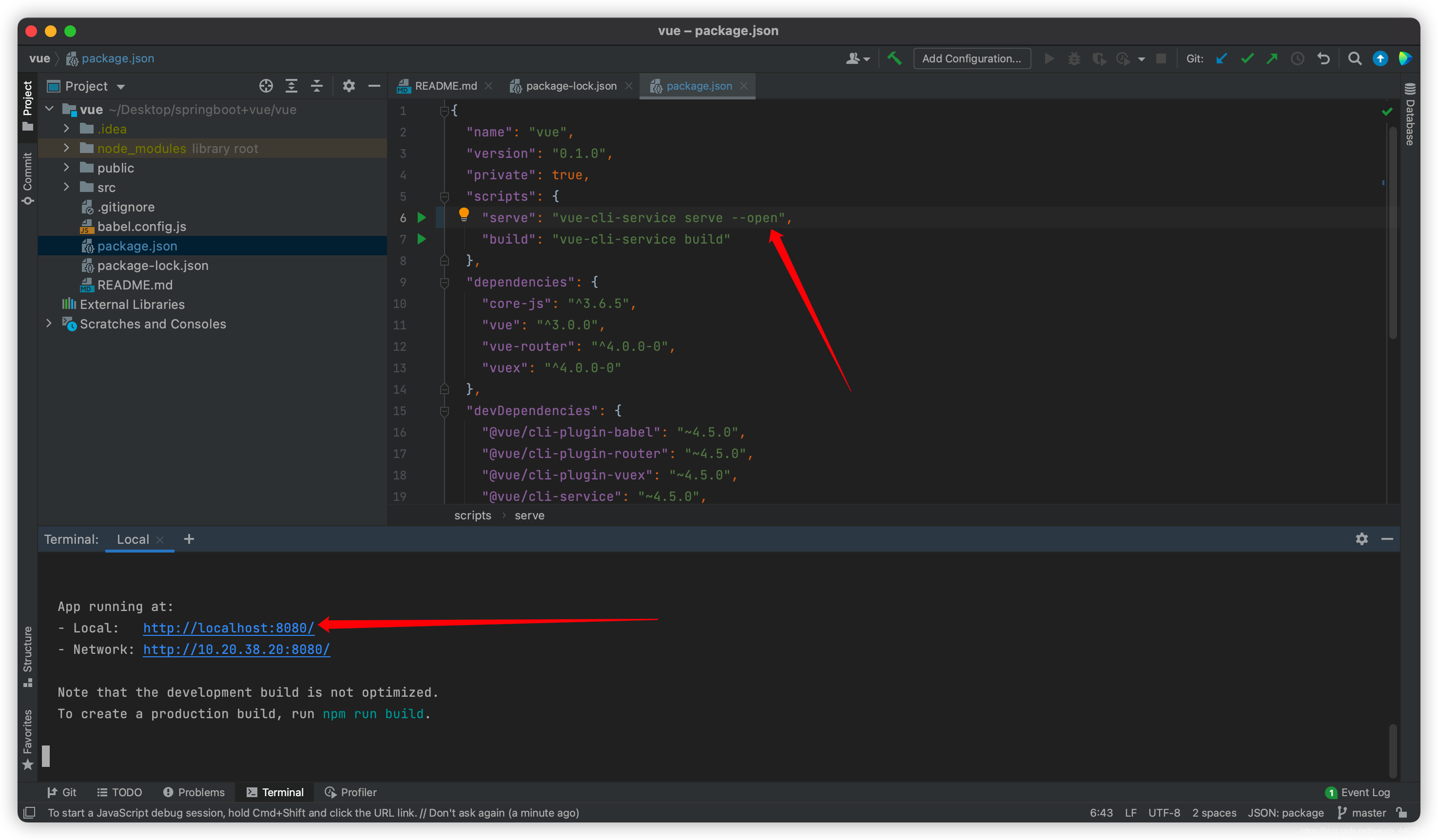
Task: Run the serve script gutter arrow
Action: coord(422,217)
